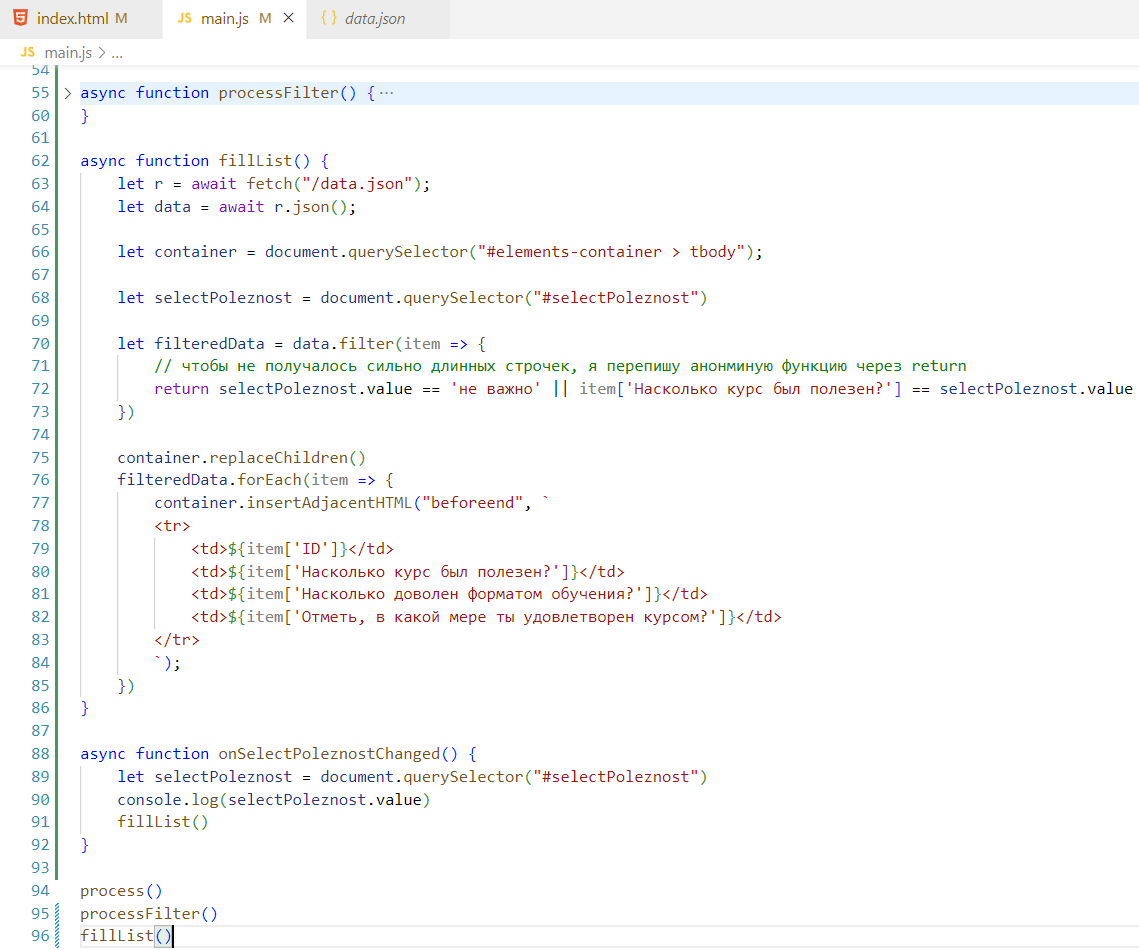Click line number 88 in the gutter
The width and height of the screenshot is (1139, 950).
click(x=40, y=754)
